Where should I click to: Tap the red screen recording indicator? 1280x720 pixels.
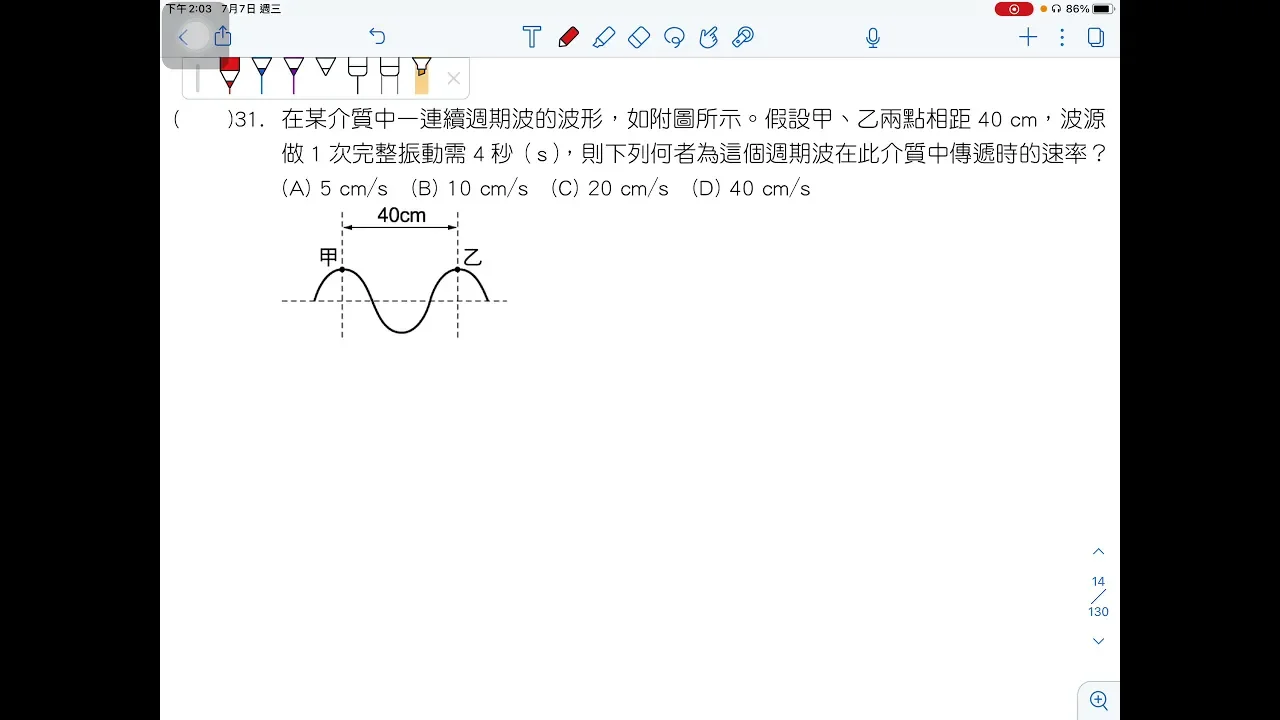(x=1014, y=9)
